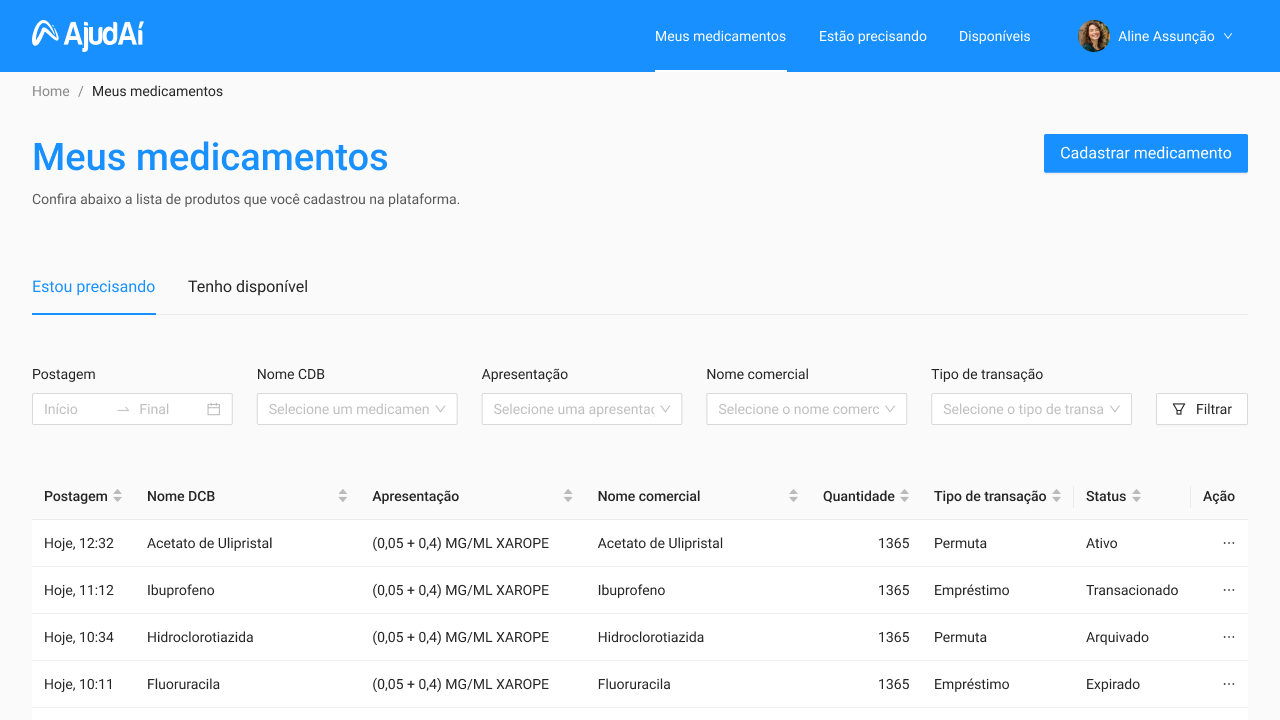Select Estou precisando tab
The image size is (1280, 720).
tap(94, 287)
